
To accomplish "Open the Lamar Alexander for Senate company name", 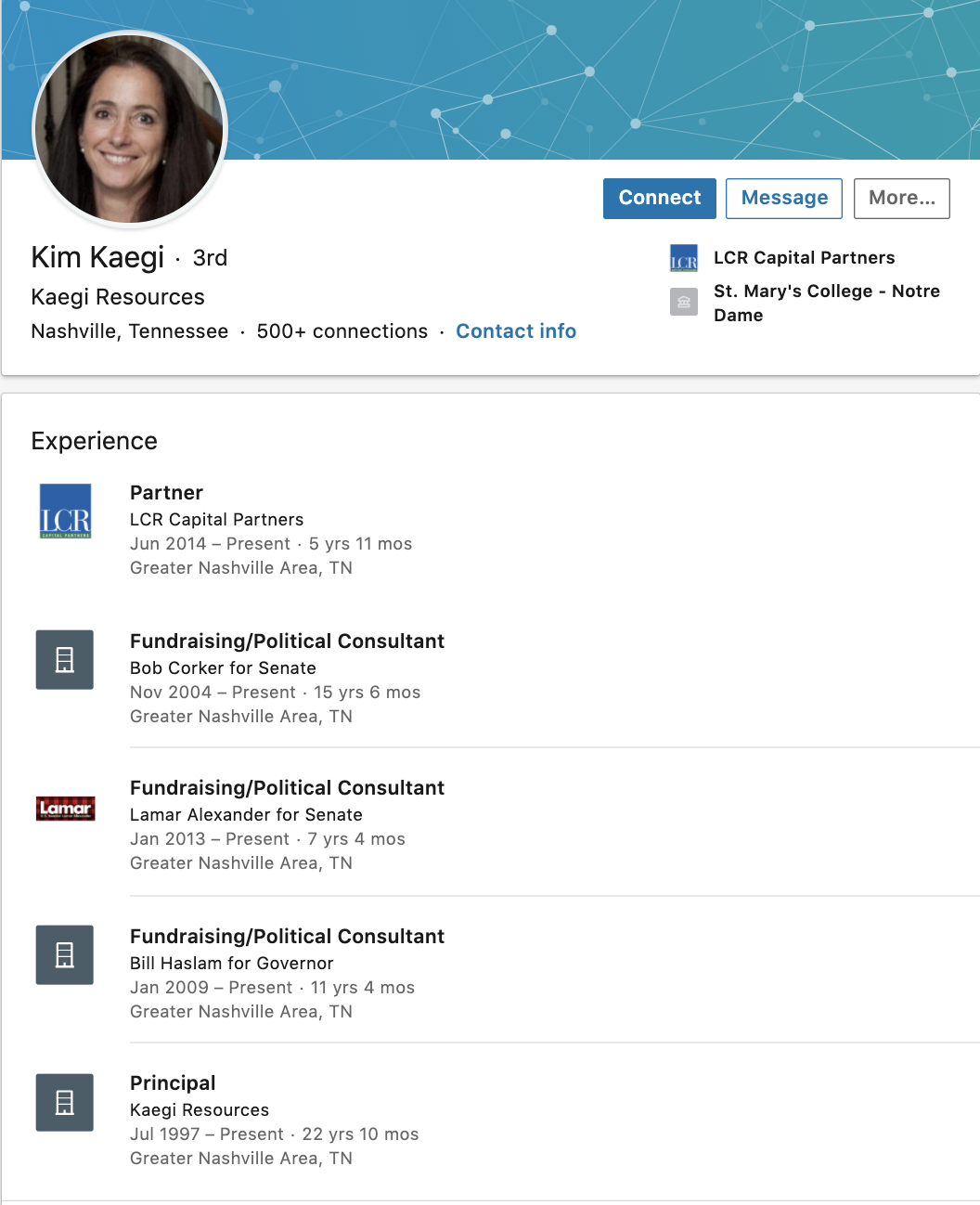I will (246, 815).
